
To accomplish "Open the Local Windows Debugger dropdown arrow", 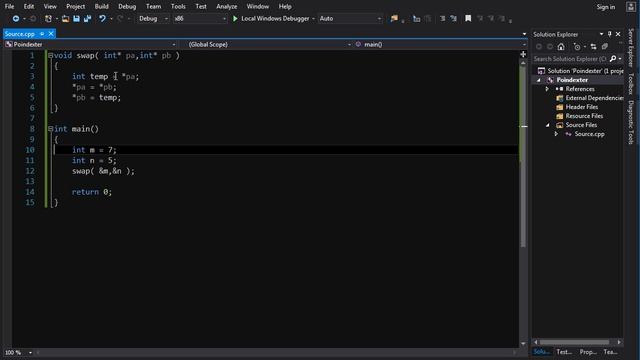I will [313, 19].
